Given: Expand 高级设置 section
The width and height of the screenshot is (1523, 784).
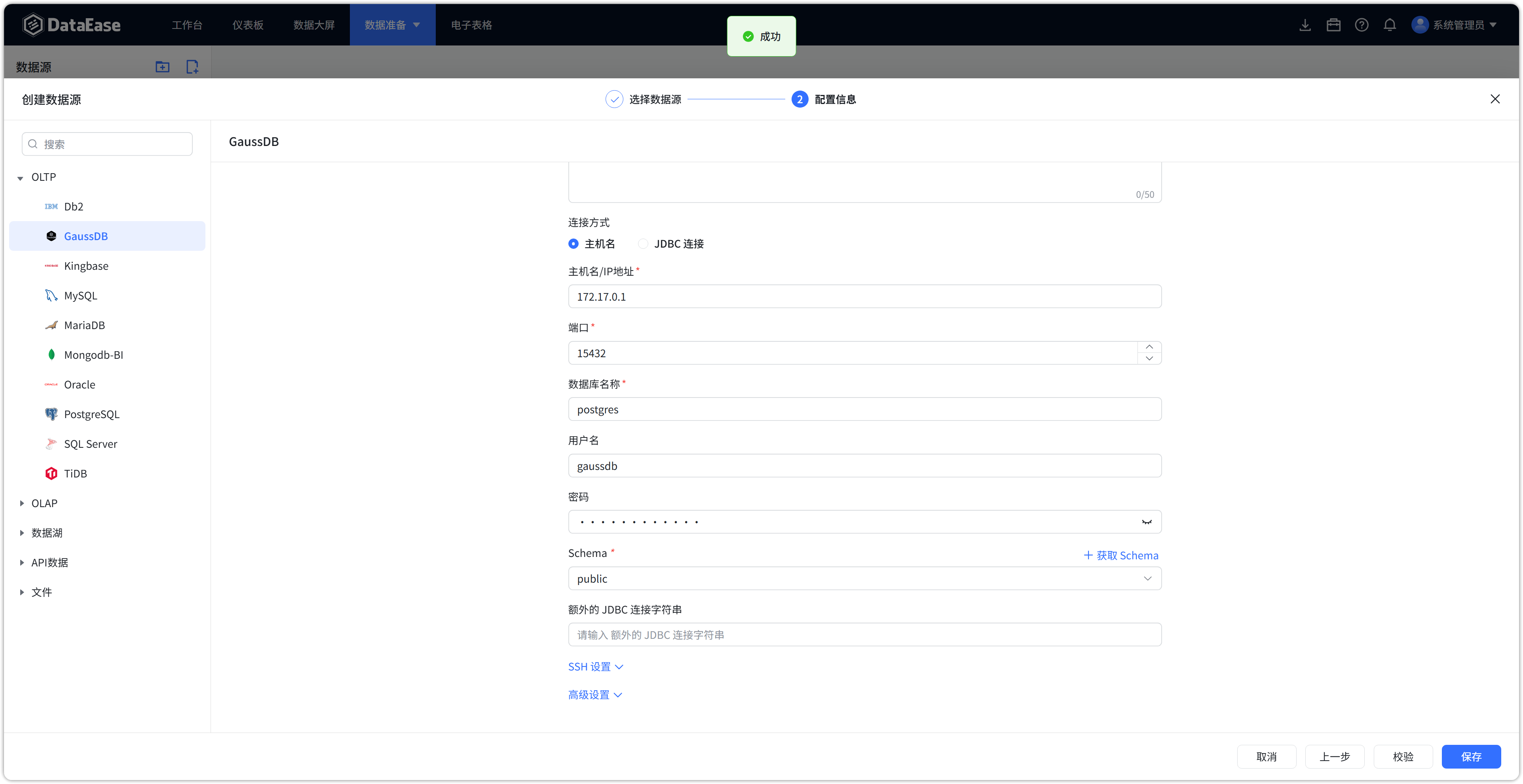Looking at the screenshot, I should click(x=595, y=695).
